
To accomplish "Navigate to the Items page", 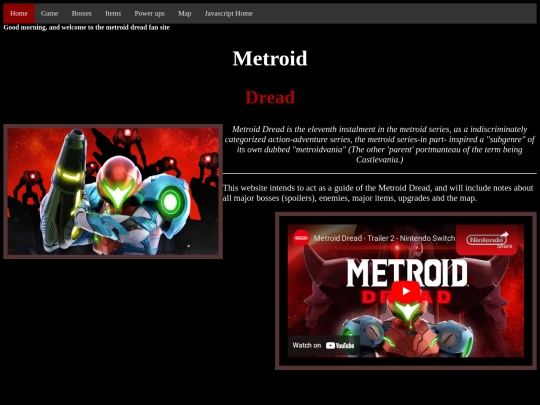I will (113, 13).
